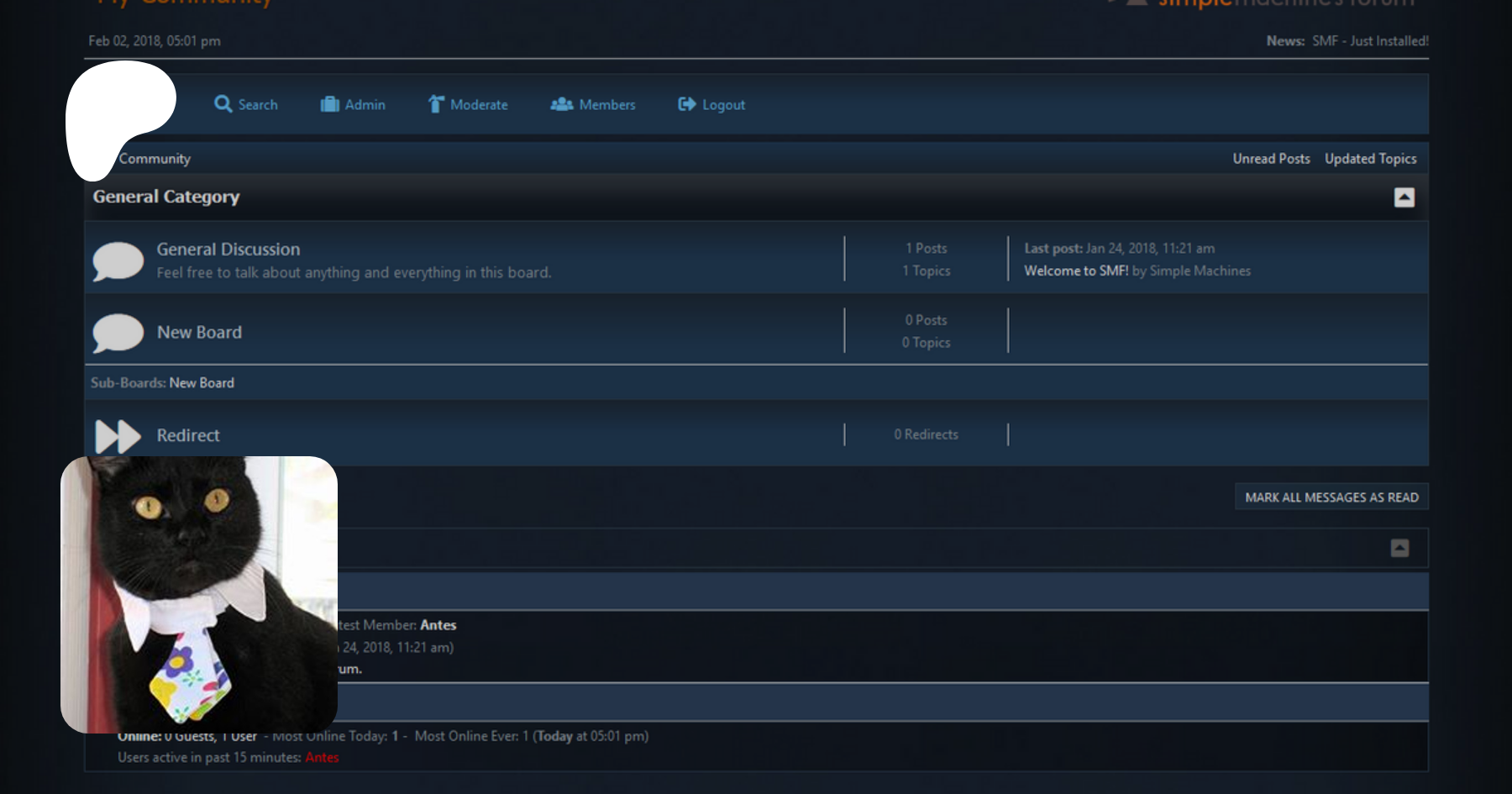The image size is (1512, 794).
Task: View the latest member Antes profile
Action: 438,625
